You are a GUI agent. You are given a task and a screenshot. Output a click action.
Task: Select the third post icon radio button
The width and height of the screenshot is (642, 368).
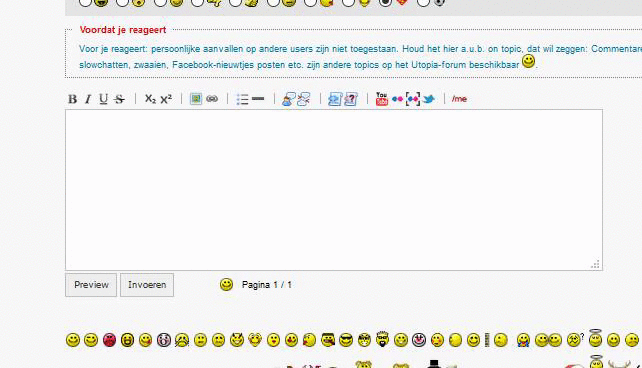point(160,2)
